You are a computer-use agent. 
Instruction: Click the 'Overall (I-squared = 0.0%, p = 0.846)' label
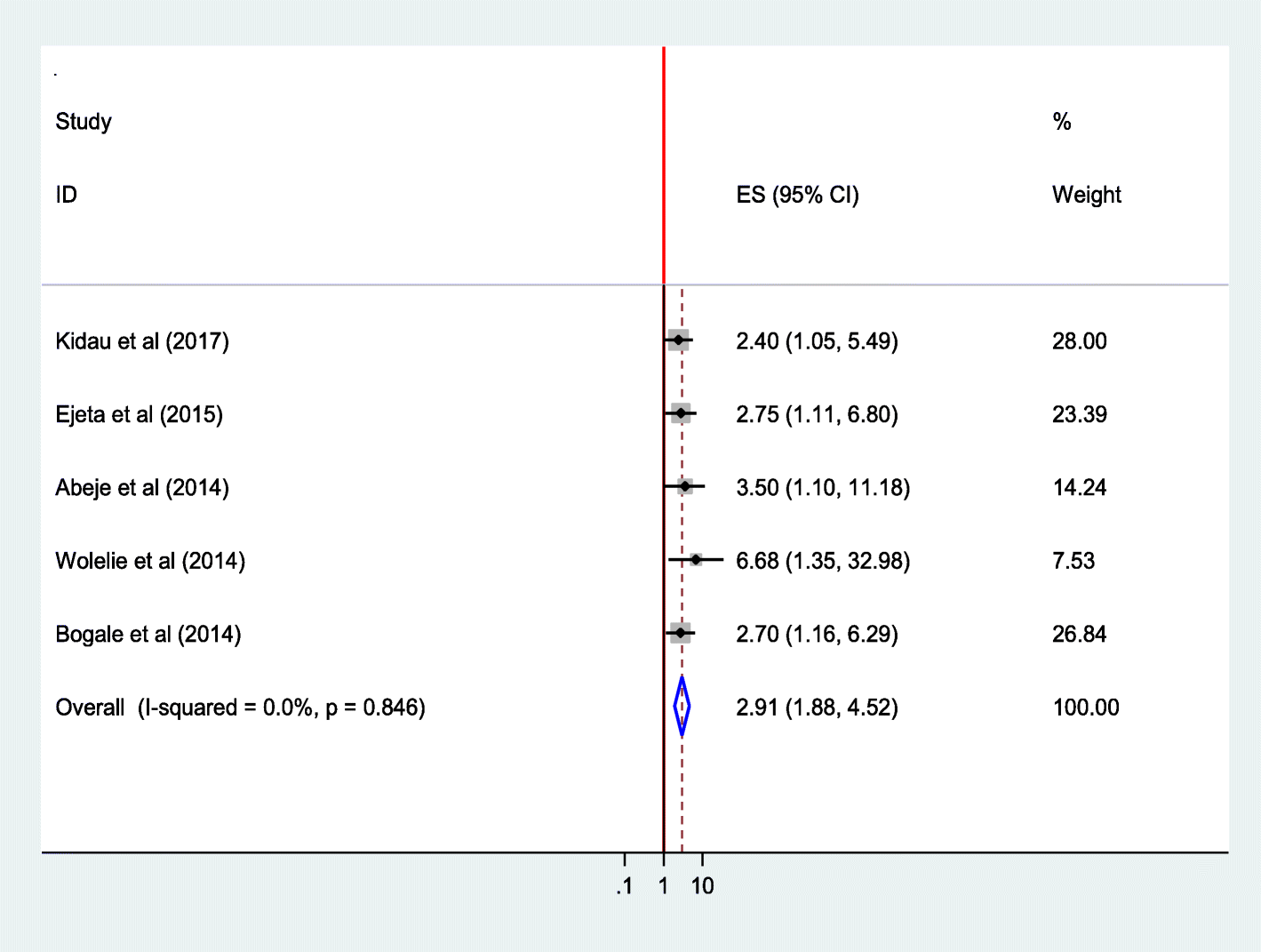(240, 708)
